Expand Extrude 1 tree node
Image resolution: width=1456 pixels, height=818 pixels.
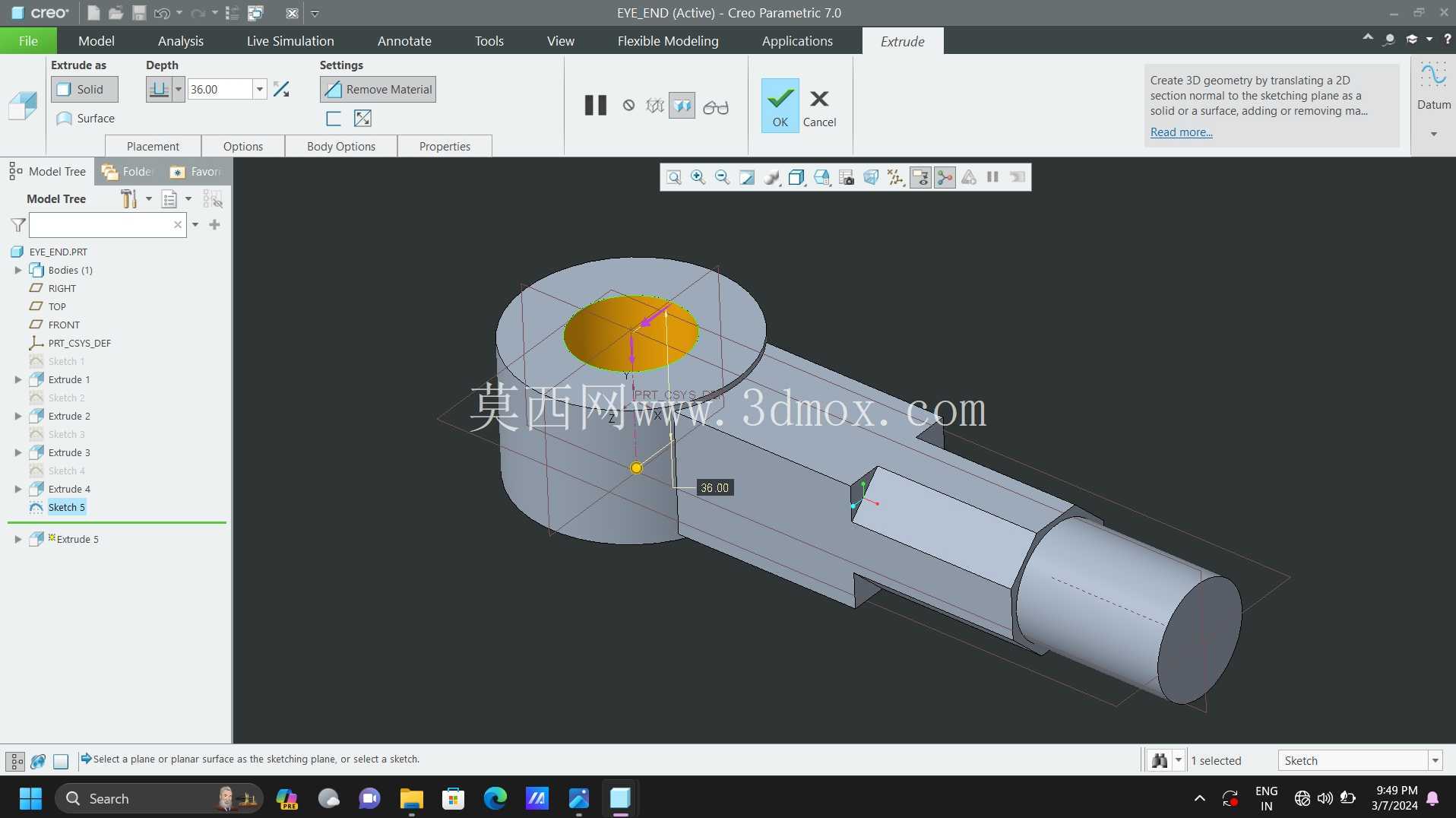click(17, 379)
